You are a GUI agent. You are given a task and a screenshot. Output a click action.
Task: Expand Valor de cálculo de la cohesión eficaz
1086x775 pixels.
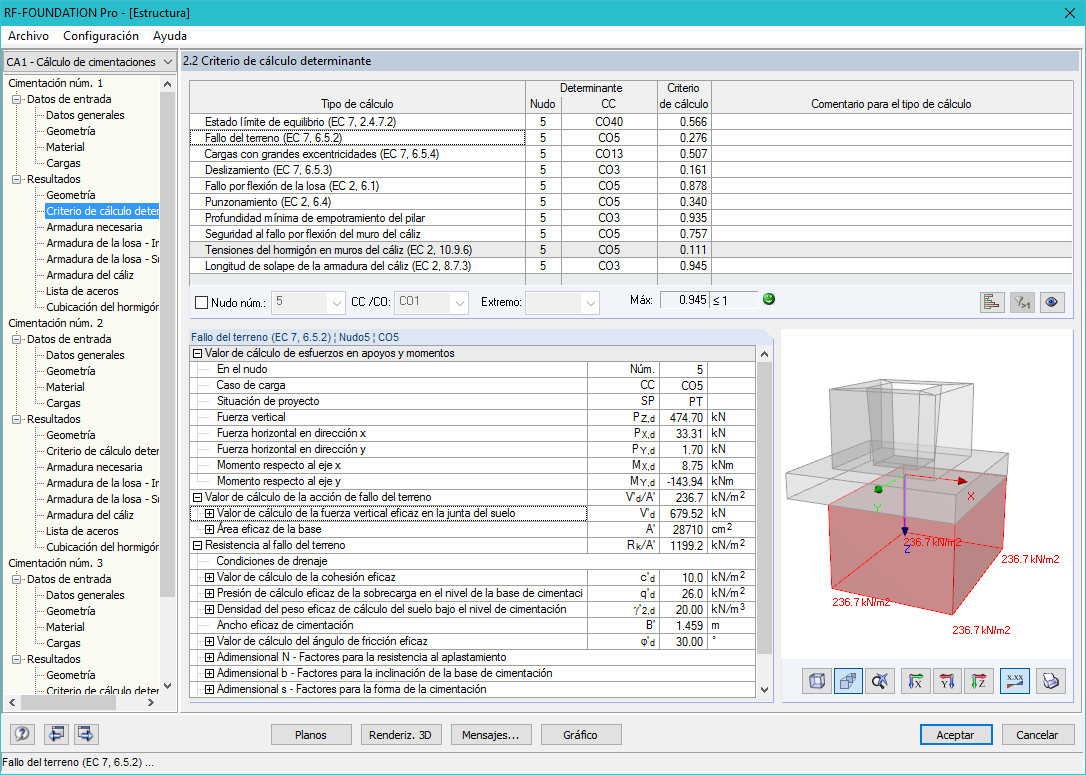(209, 577)
